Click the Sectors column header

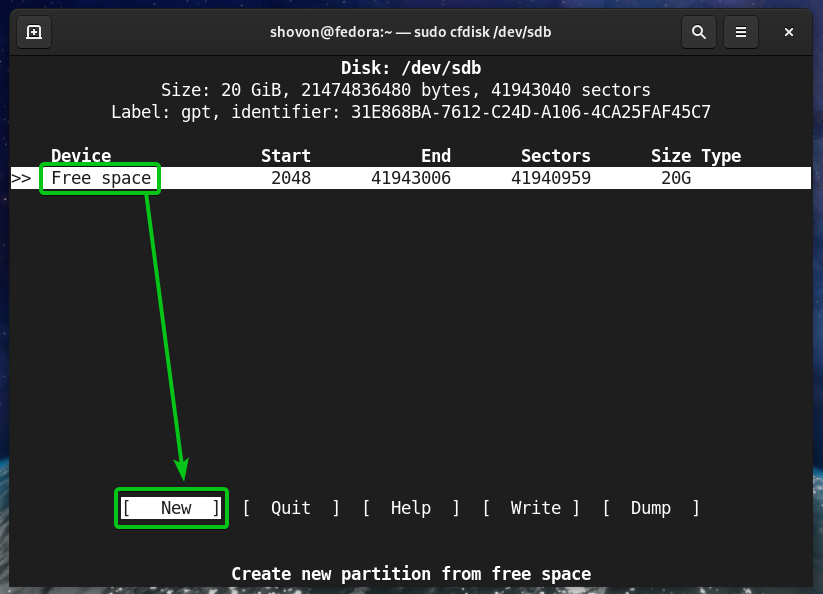pos(555,156)
